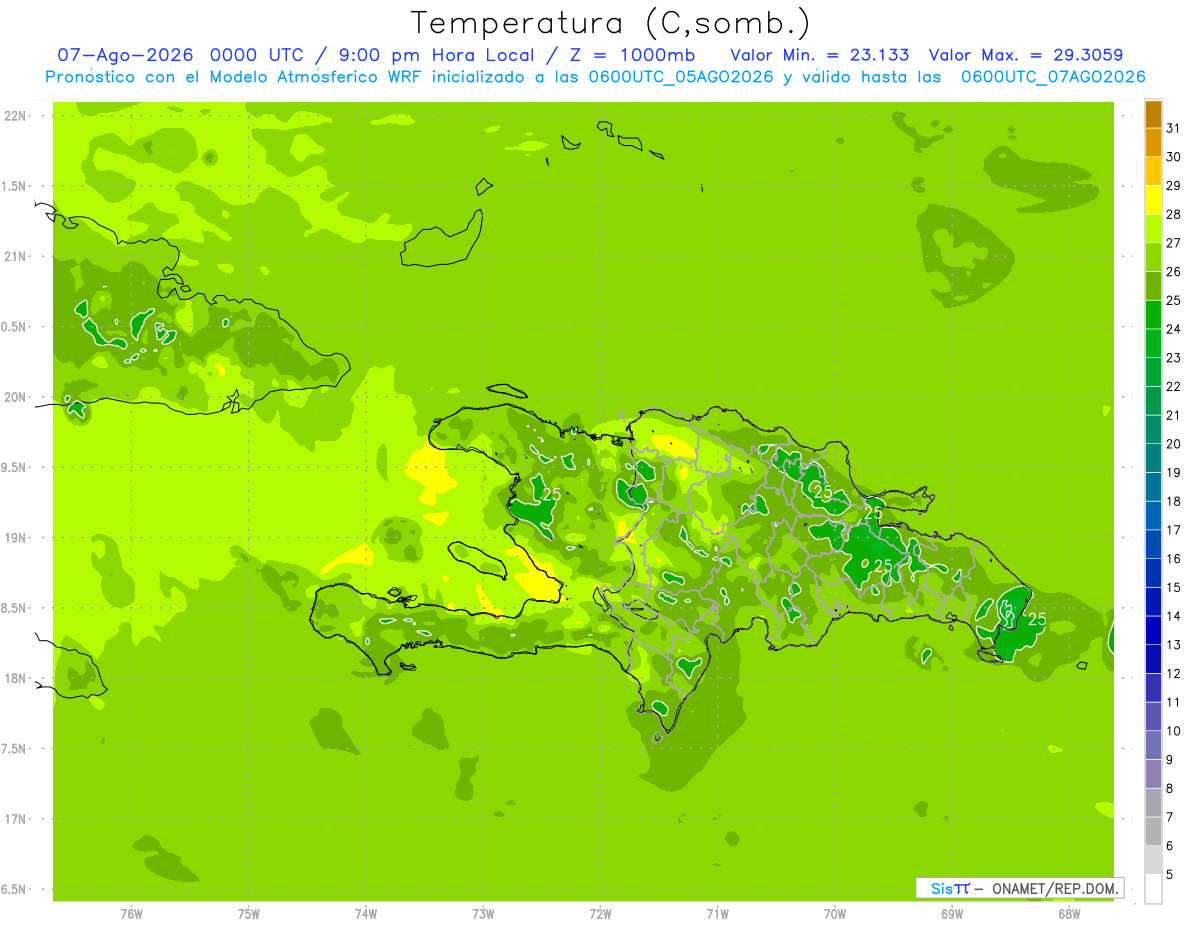Click the 0.5N latitude label

15,327
